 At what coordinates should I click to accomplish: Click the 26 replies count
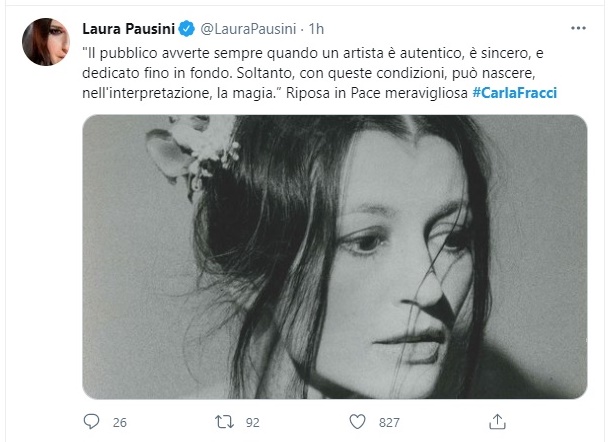pyautogui.click(x=119, y=422)
